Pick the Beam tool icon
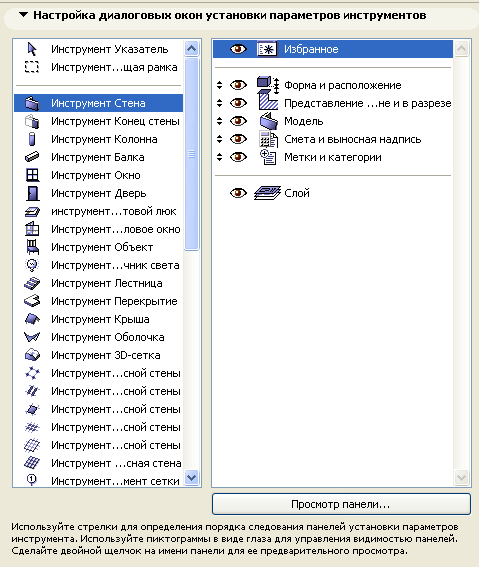Screen dimensions: 479x567 32,157
